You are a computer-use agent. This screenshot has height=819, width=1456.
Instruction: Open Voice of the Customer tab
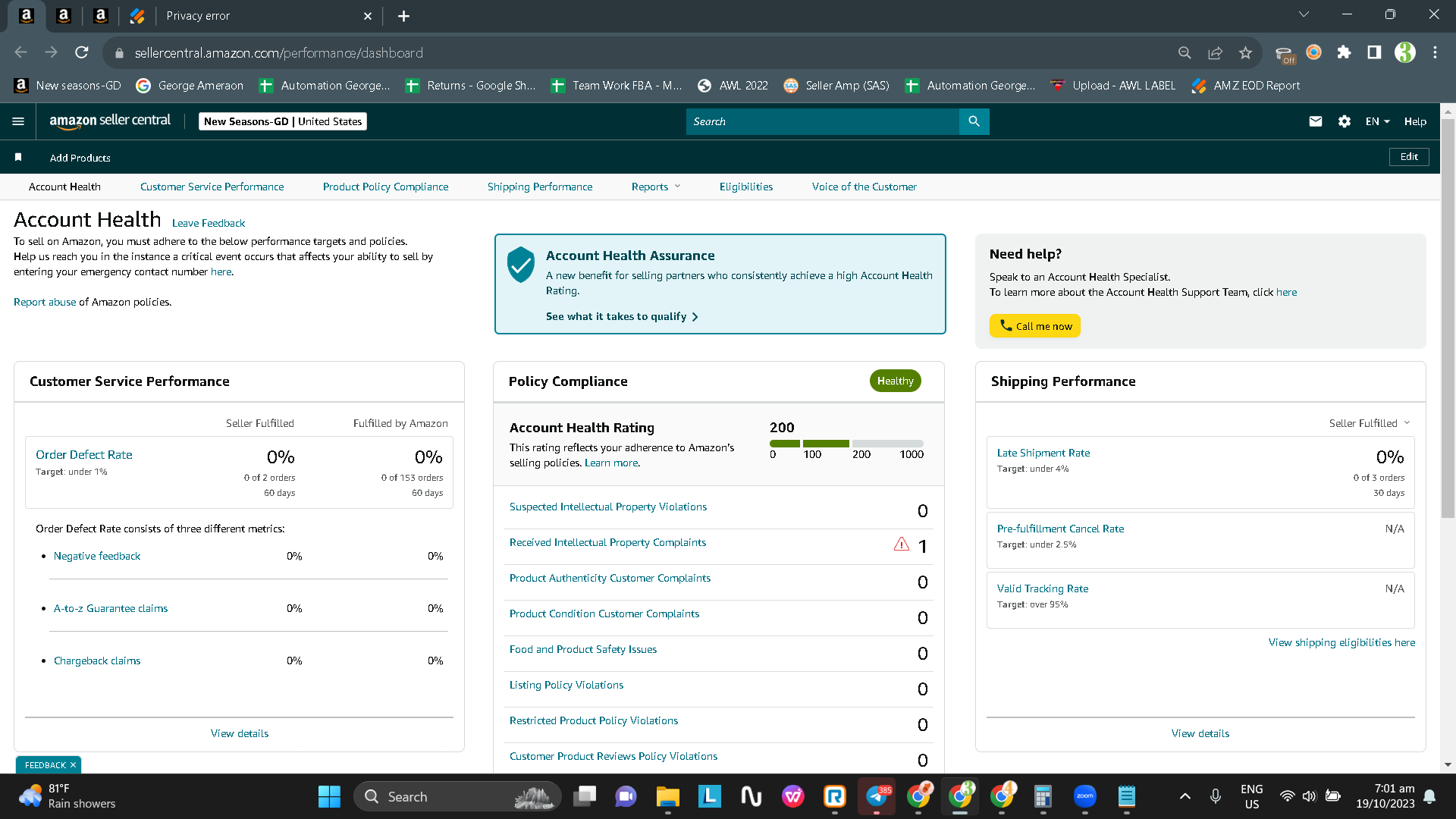(x=864, y=187)
